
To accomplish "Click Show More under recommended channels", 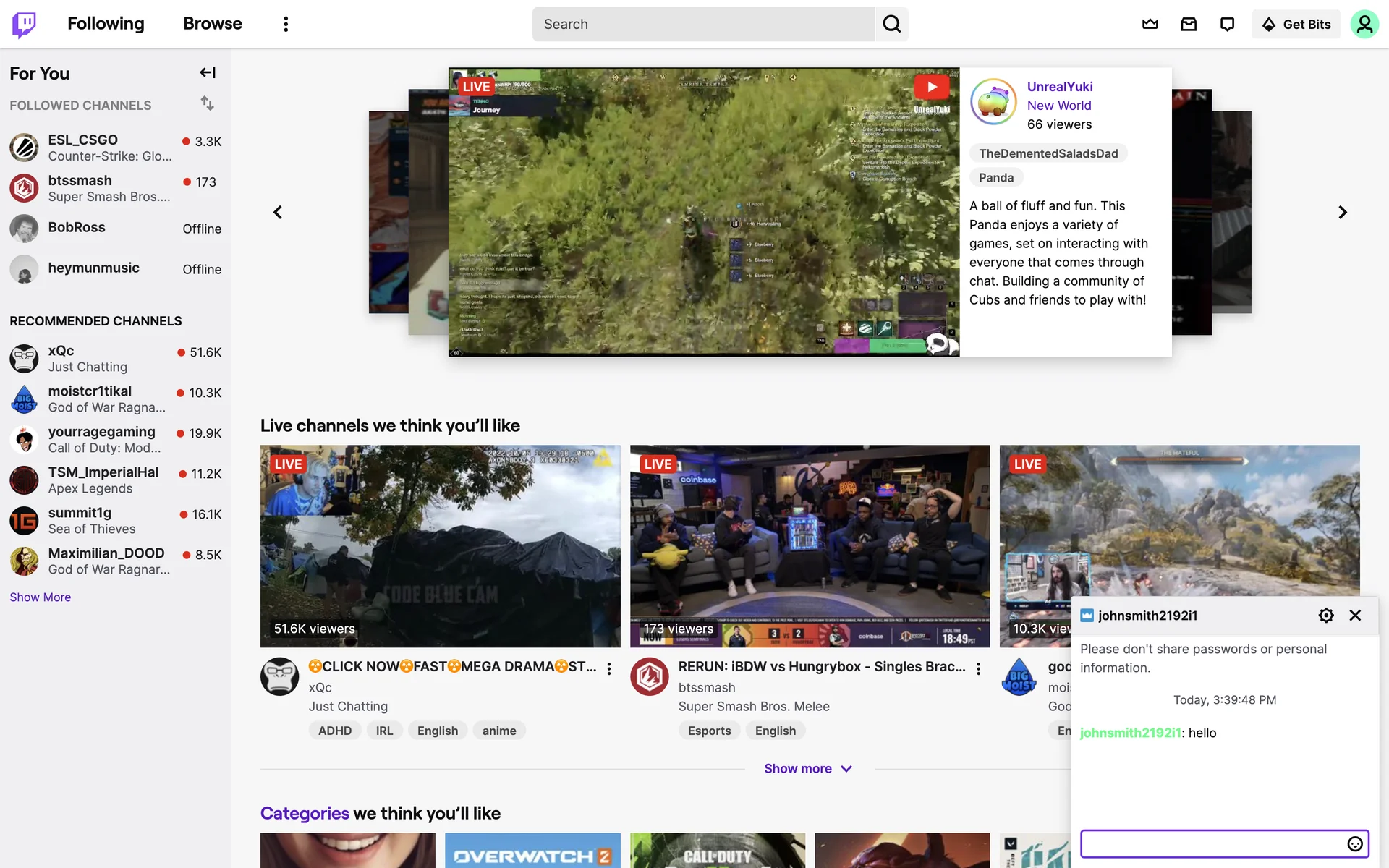I will click(41, 597).
